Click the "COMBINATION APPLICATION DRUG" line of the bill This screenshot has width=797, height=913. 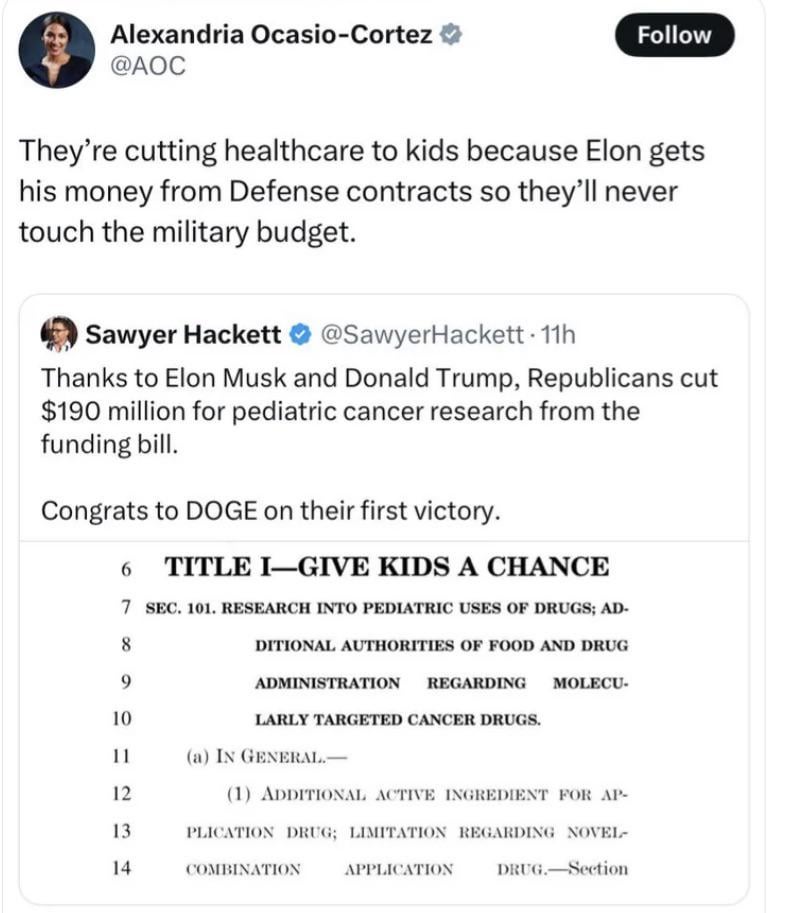coord(407,868)
